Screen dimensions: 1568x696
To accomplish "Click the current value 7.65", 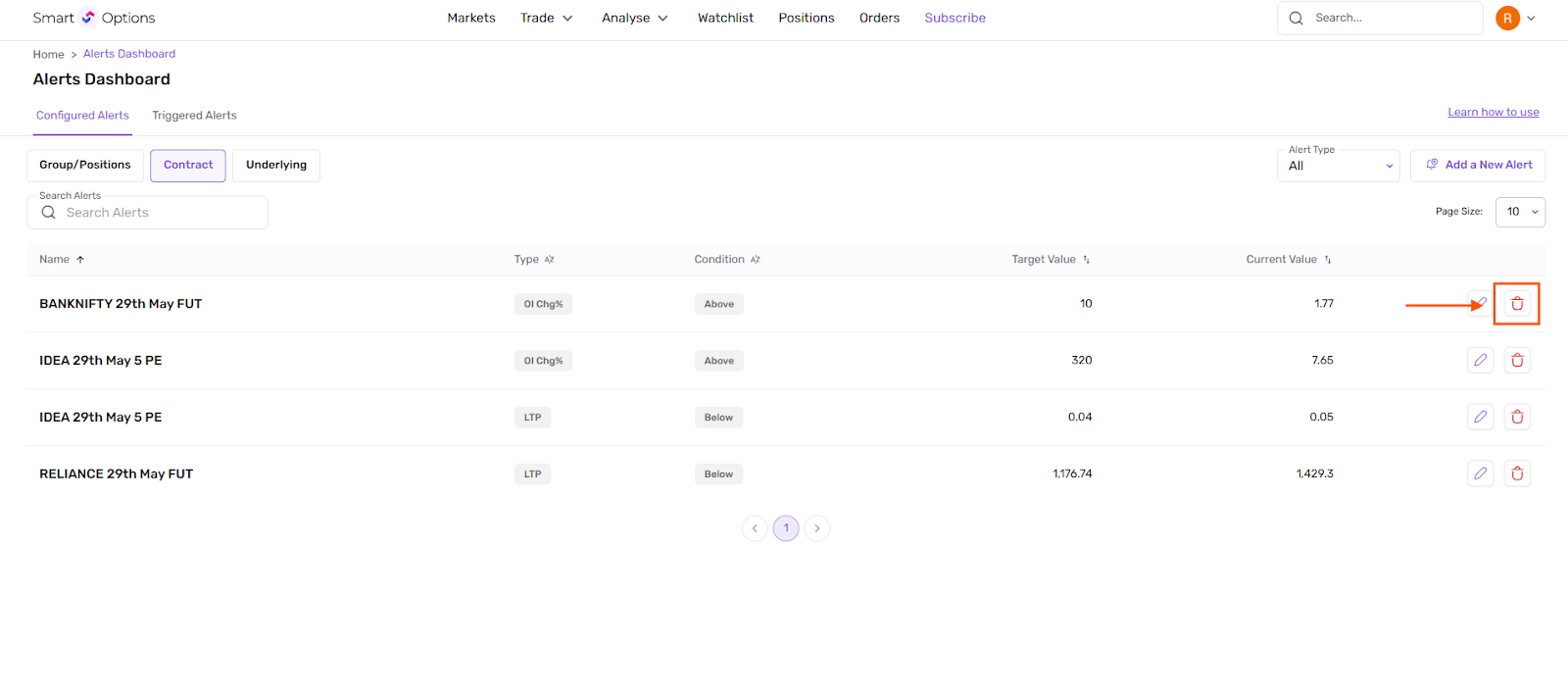I will pos(1323,361).
